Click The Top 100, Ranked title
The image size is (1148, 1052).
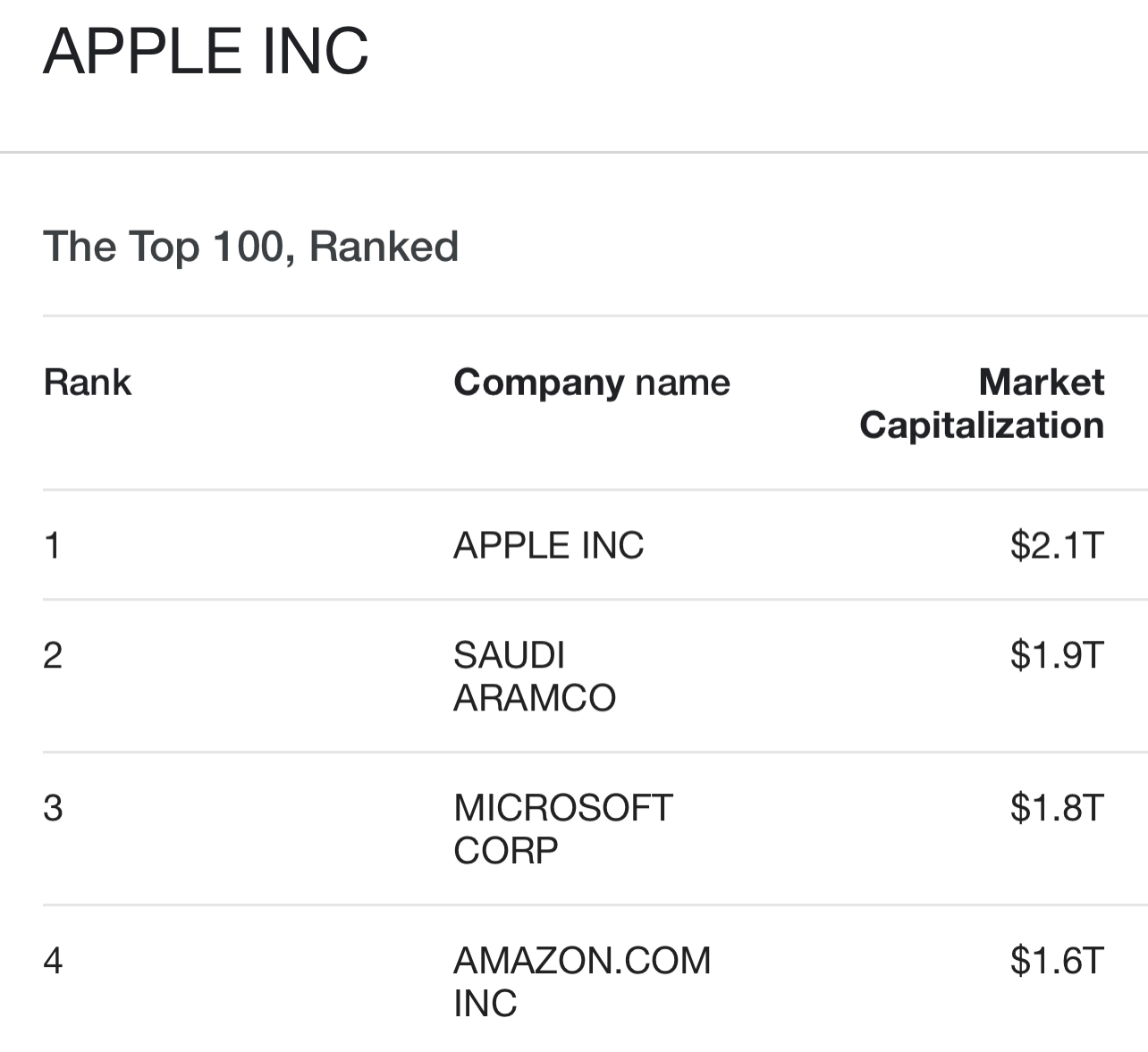[250, 247]
